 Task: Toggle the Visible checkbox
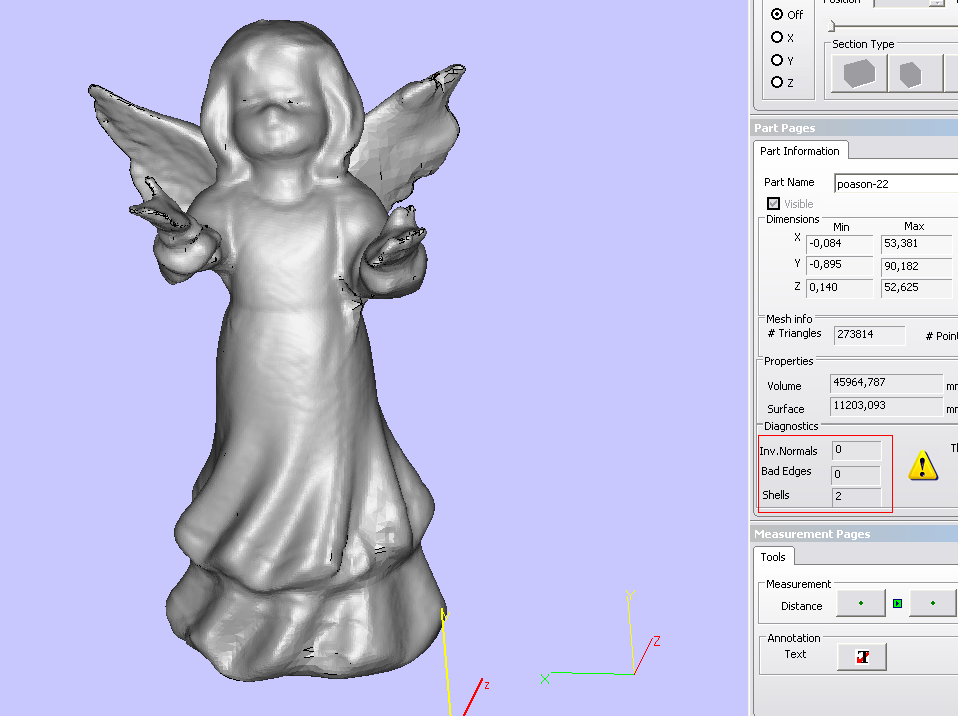(x=773, y=204)
